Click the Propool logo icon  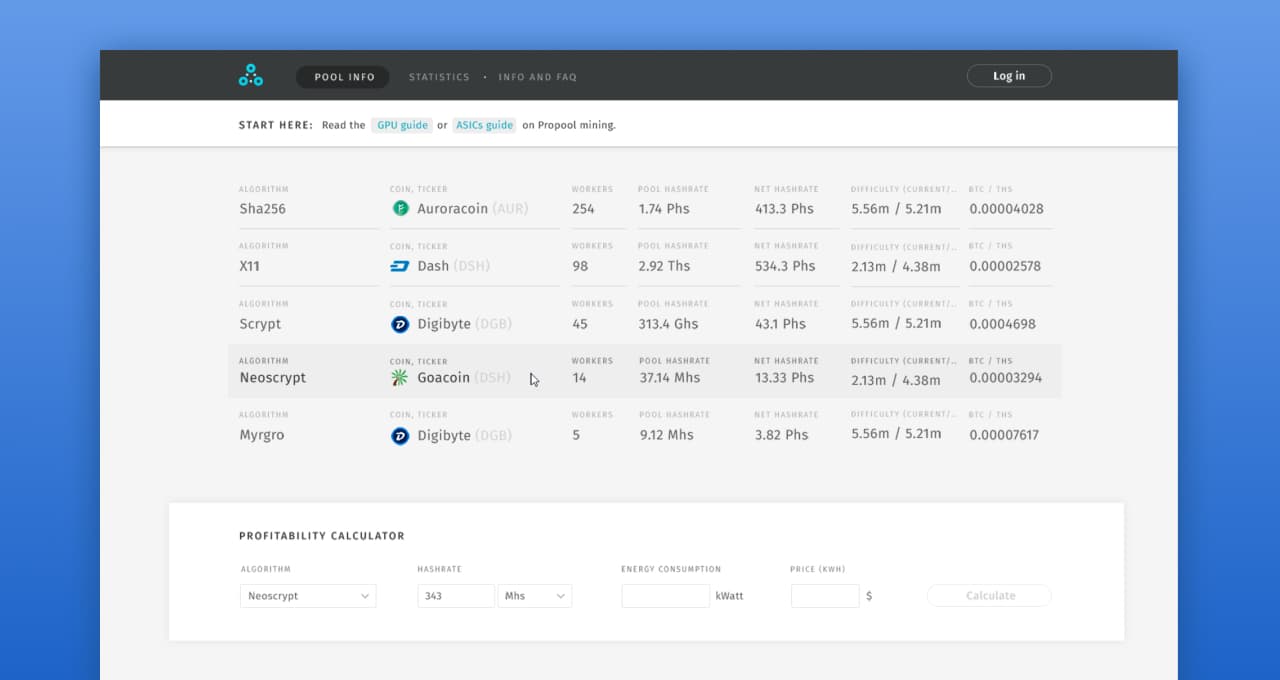(x=250, y=74)
